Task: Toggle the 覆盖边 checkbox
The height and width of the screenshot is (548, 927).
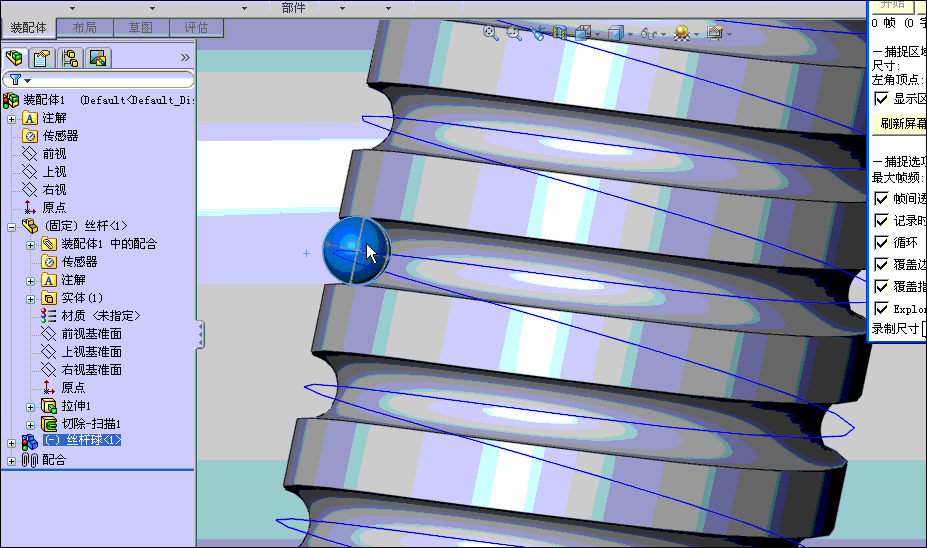Action: [x=881, y=264]
